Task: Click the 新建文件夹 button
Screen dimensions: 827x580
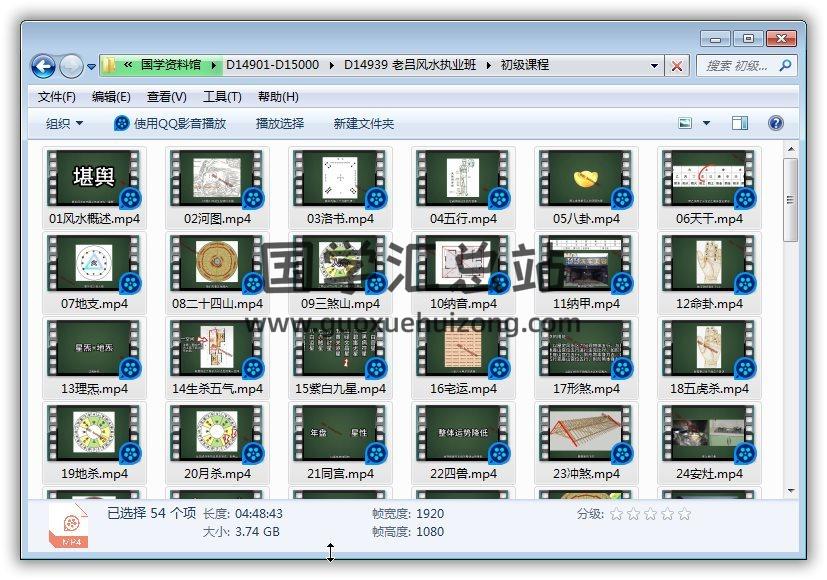Action: [363, 123]
